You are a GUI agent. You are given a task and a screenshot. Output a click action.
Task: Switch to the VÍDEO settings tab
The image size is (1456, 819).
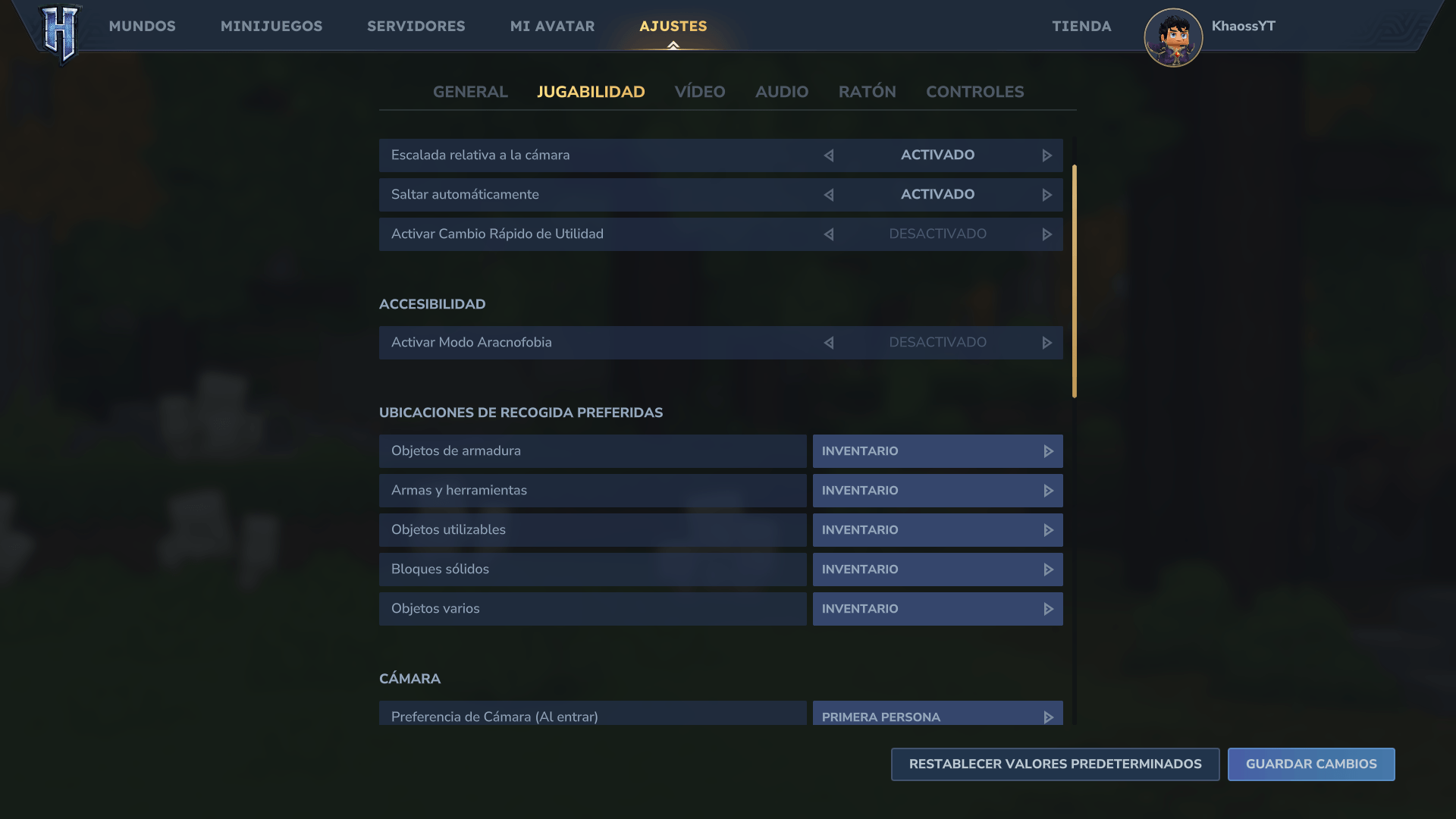[x=699, y=92]
